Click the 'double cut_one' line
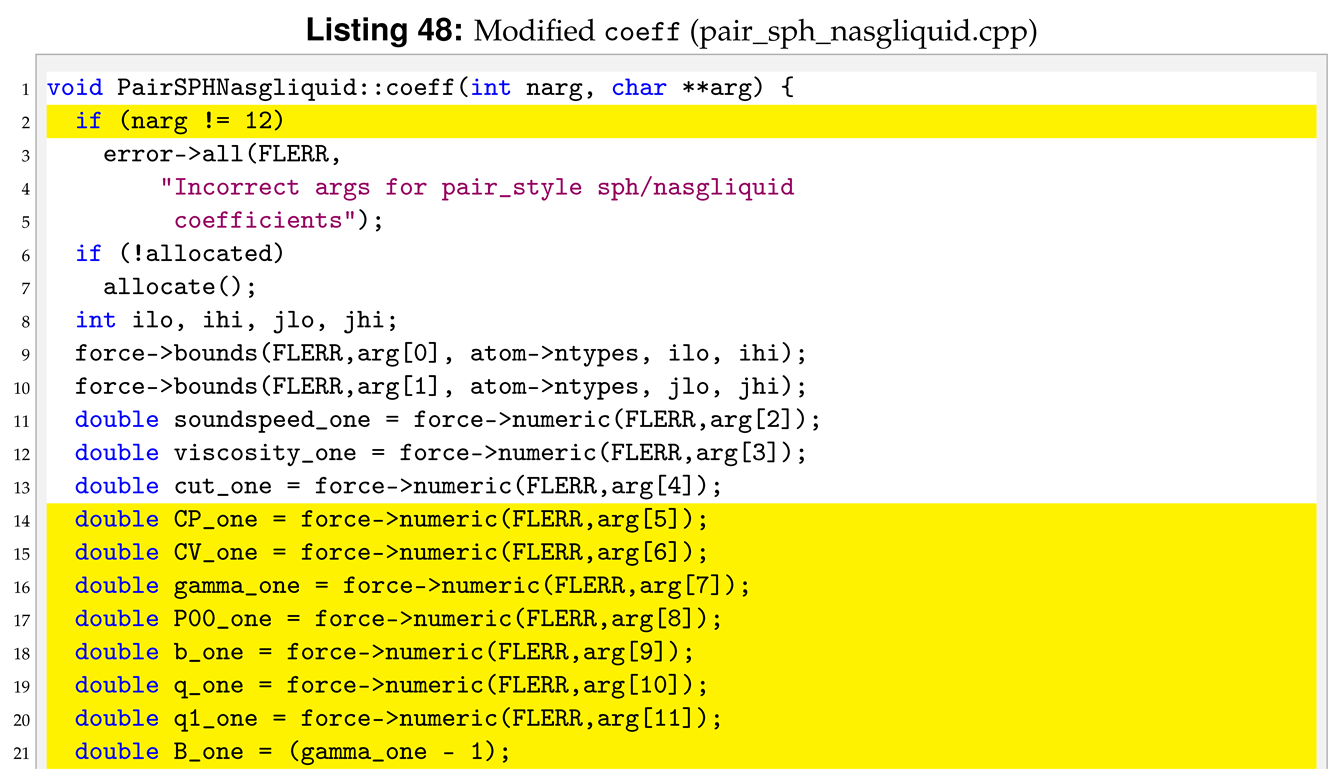The image size is (1340, 780). 399,485
